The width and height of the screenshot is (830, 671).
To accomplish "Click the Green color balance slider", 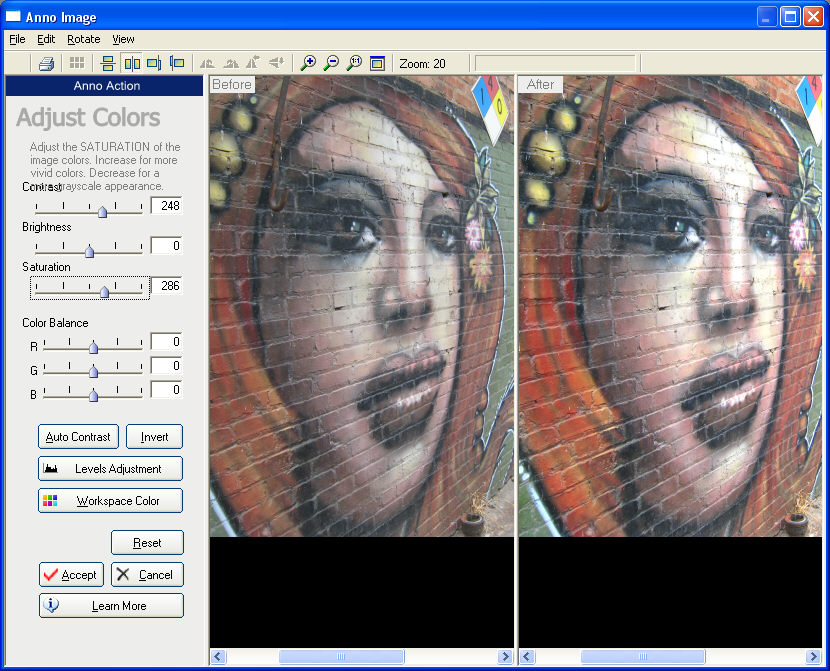I will [93, 371].
